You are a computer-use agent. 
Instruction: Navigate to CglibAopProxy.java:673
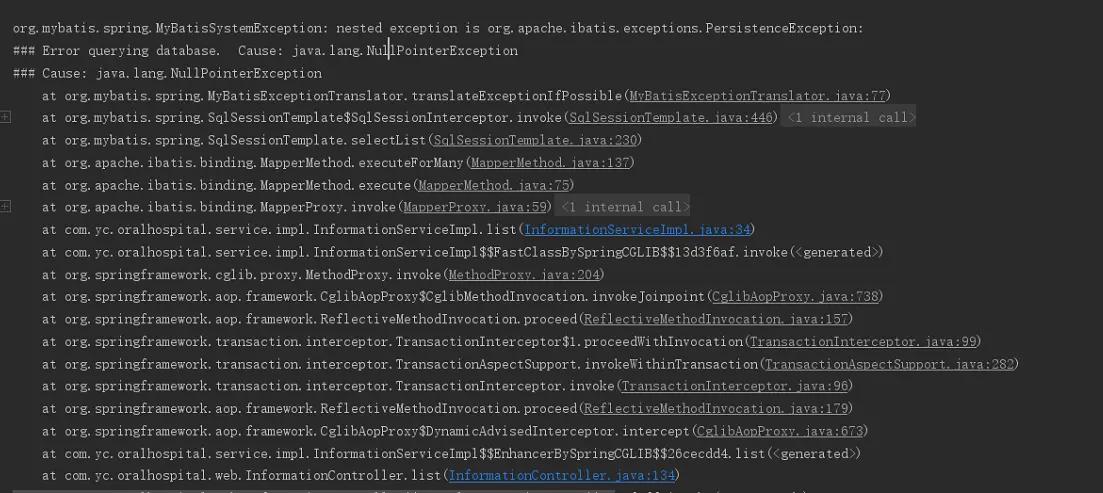coord(779,431)
